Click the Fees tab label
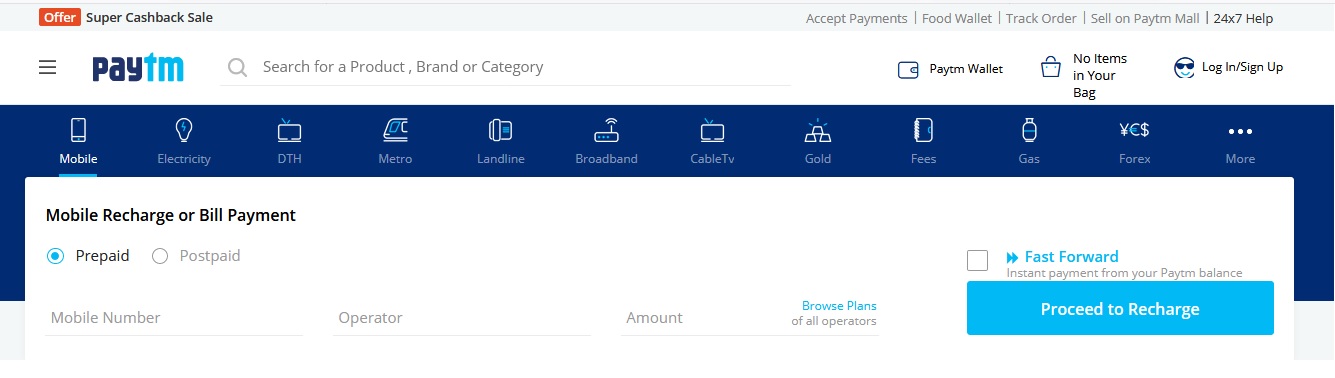Image resolution: width=1335 pixels, height=378 pixels. (924, 159)
